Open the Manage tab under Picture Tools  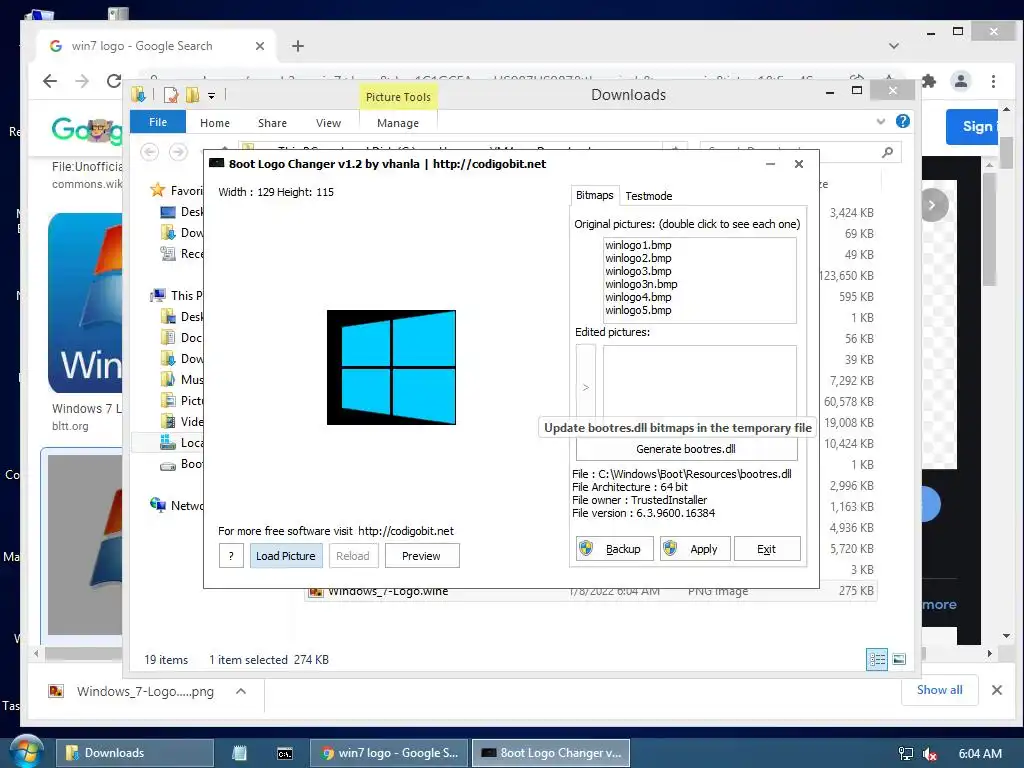pyautogui.click(x=398, y=123)
